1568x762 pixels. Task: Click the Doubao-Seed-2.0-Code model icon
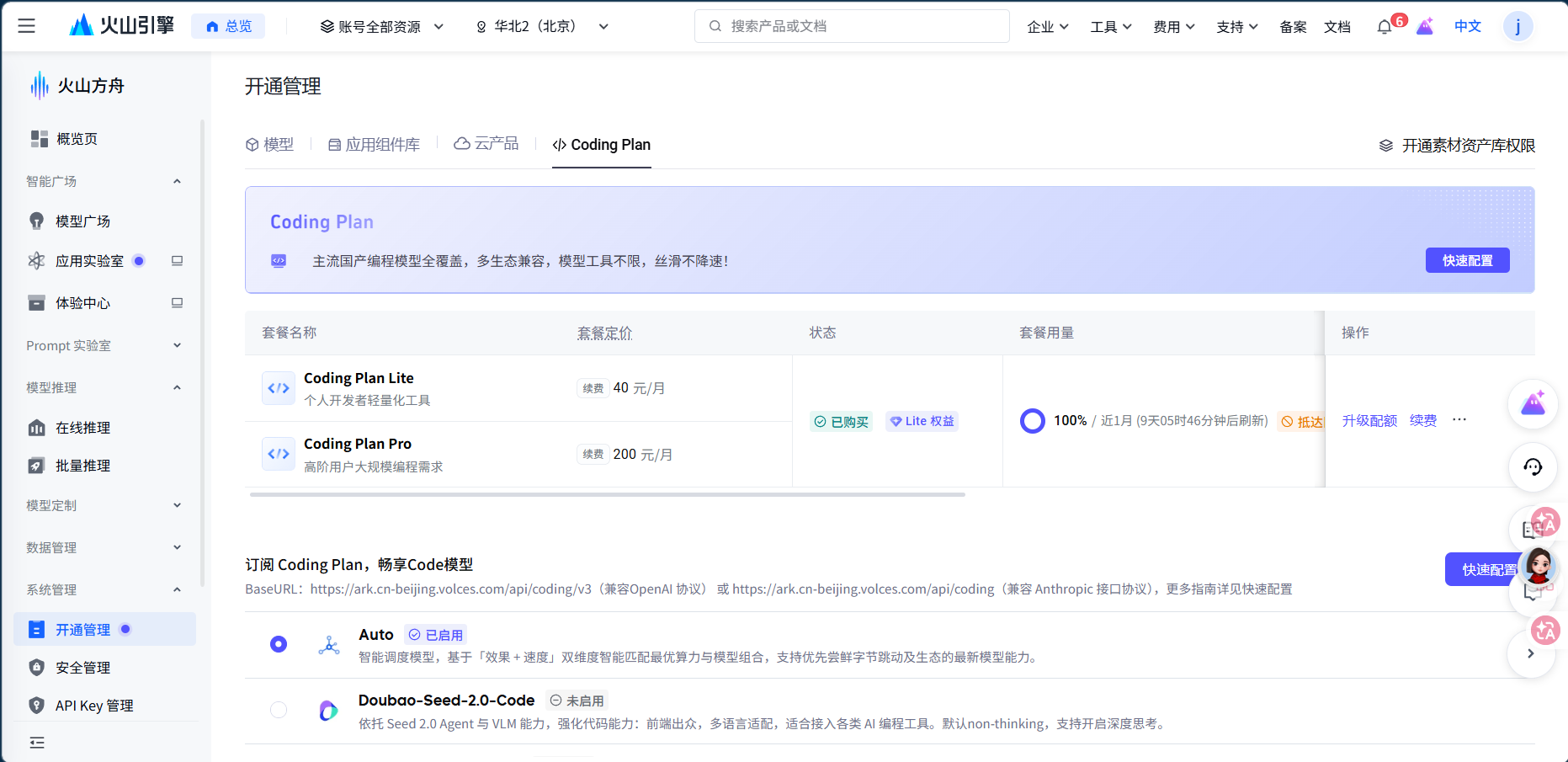pos(328,711)
